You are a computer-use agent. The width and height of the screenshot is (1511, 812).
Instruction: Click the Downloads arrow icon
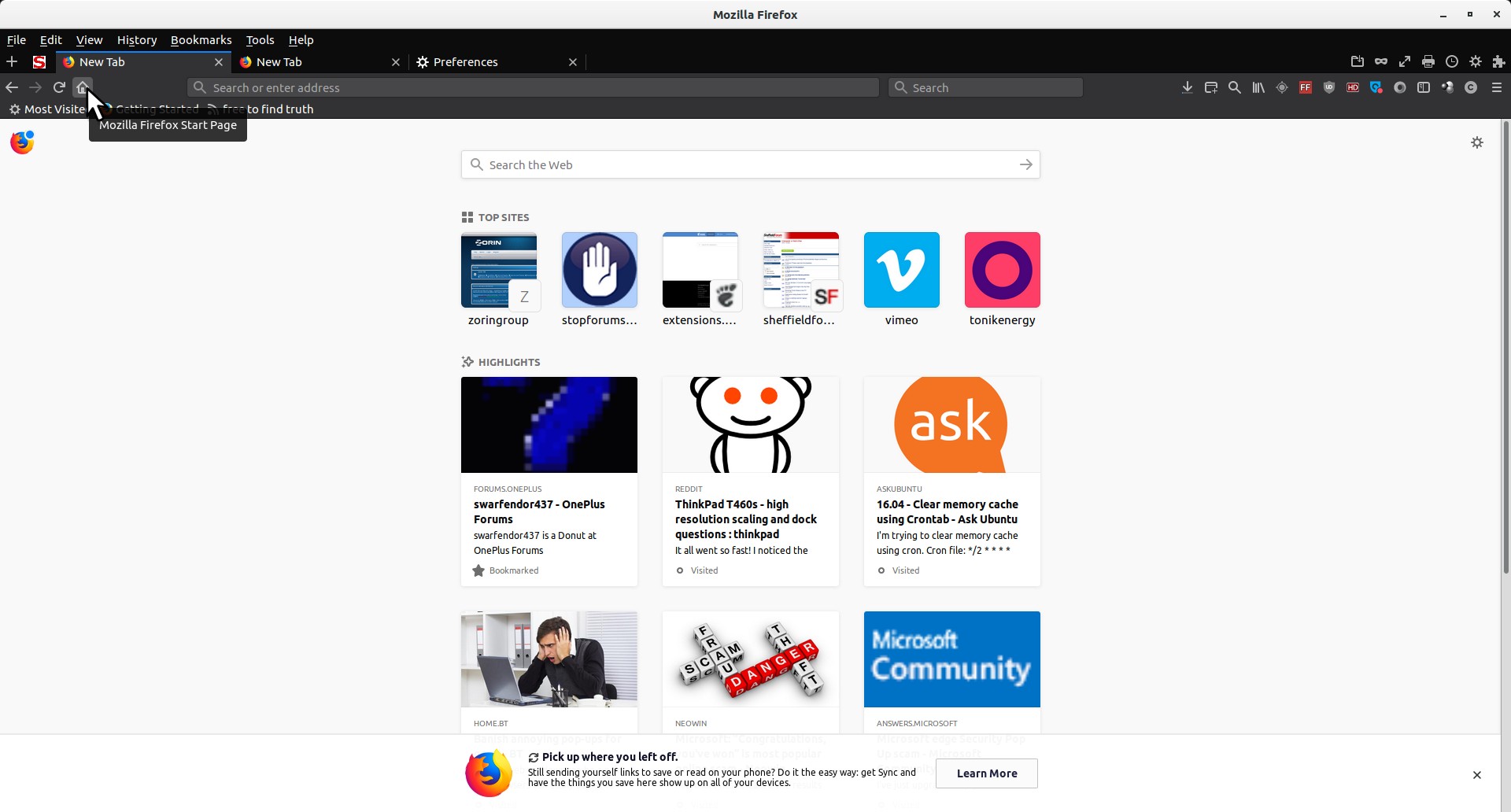click(x=1187, y=87)
